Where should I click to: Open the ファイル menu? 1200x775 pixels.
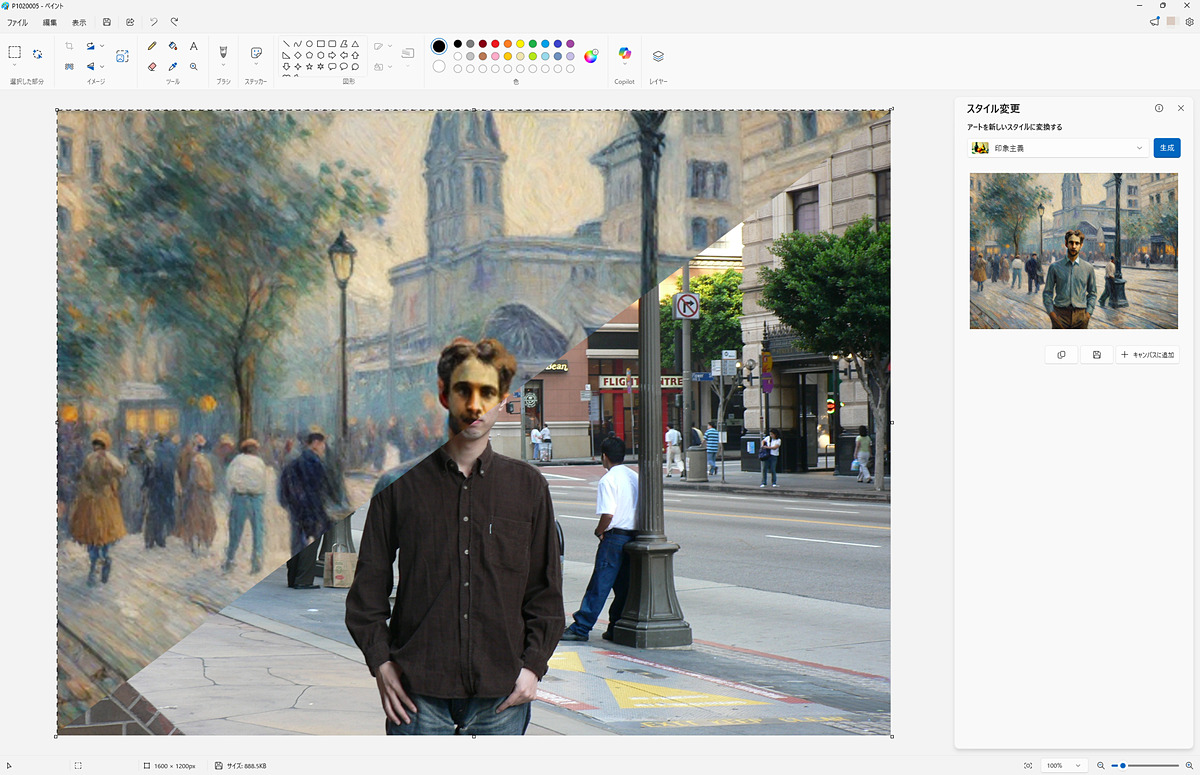[x=18, y=22]
